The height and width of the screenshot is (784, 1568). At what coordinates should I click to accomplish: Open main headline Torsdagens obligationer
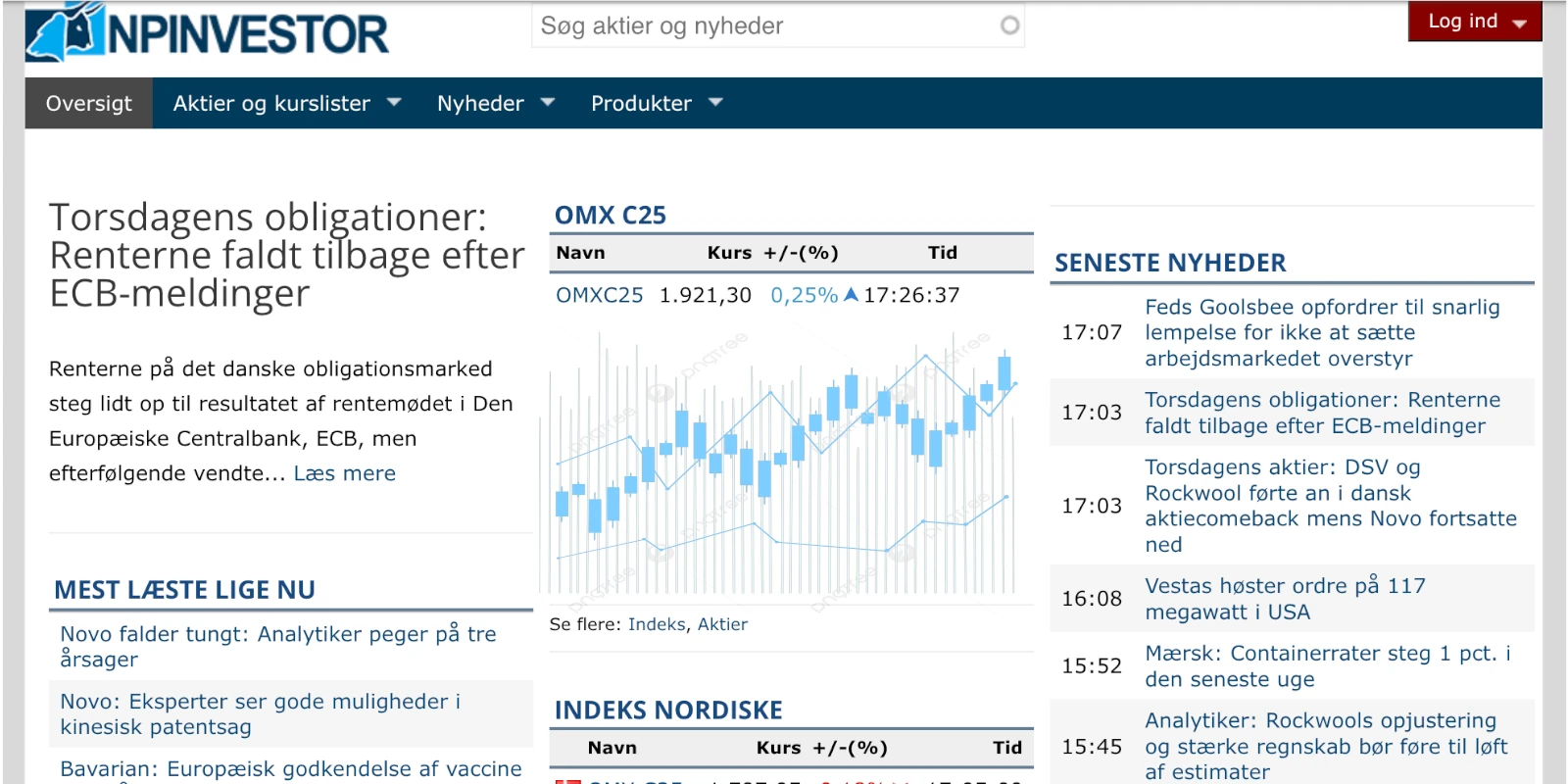pyautogui.click(x=286, y=255)
